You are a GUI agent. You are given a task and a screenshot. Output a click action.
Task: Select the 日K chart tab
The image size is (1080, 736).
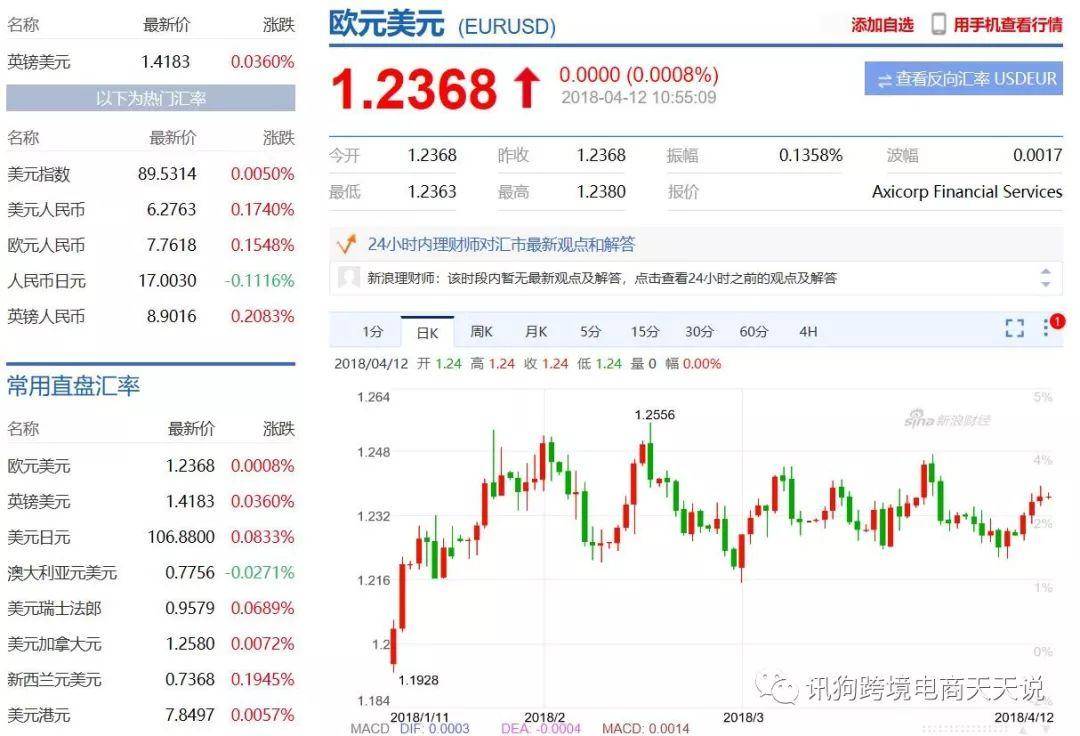pyautogui.click(x=427, y=332)
